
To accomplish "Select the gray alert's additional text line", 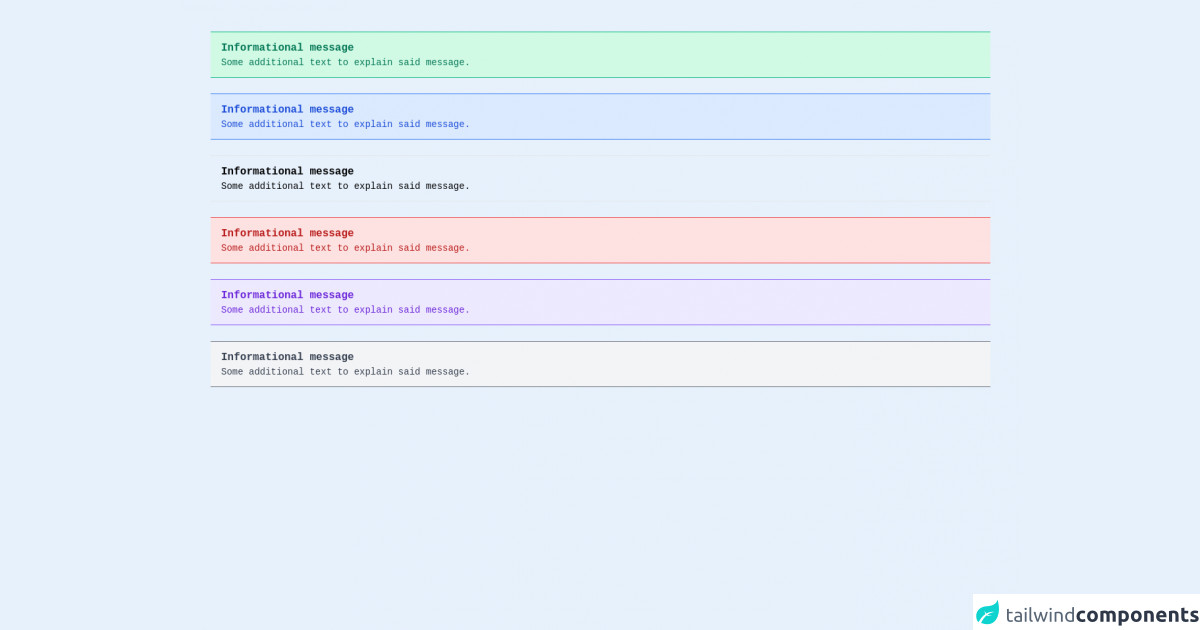I will [345, 372].
